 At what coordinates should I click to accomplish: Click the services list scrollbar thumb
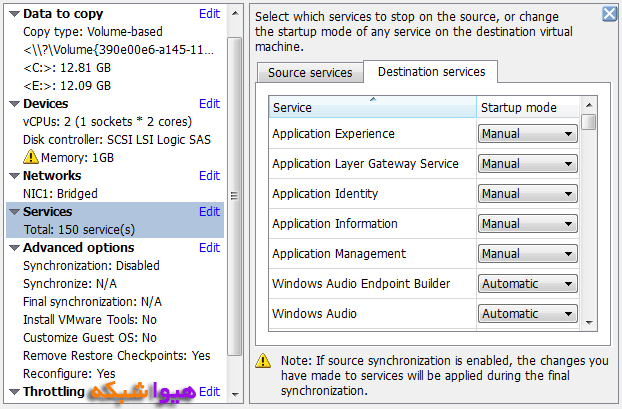click(x=589, y=122)
